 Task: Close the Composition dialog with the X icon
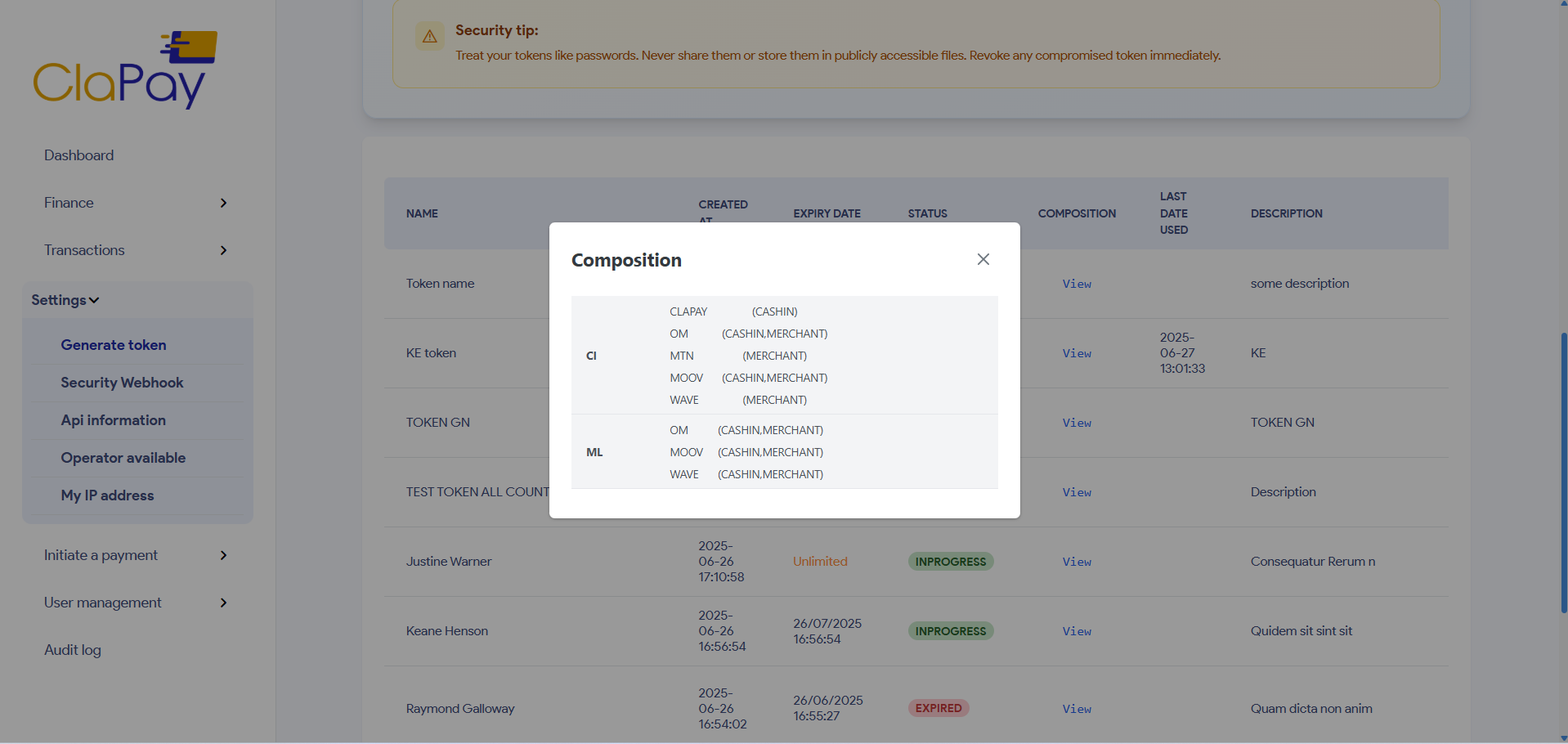point(983,259)
